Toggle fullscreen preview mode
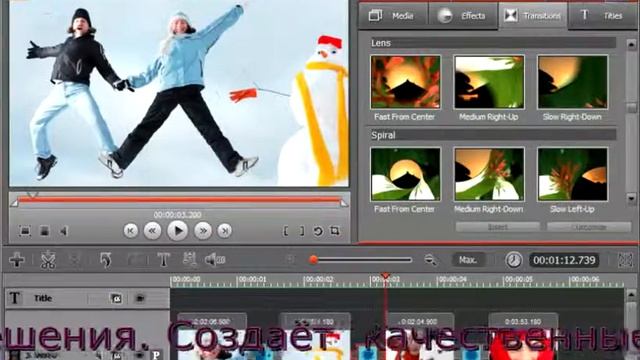 click(25, 231)
